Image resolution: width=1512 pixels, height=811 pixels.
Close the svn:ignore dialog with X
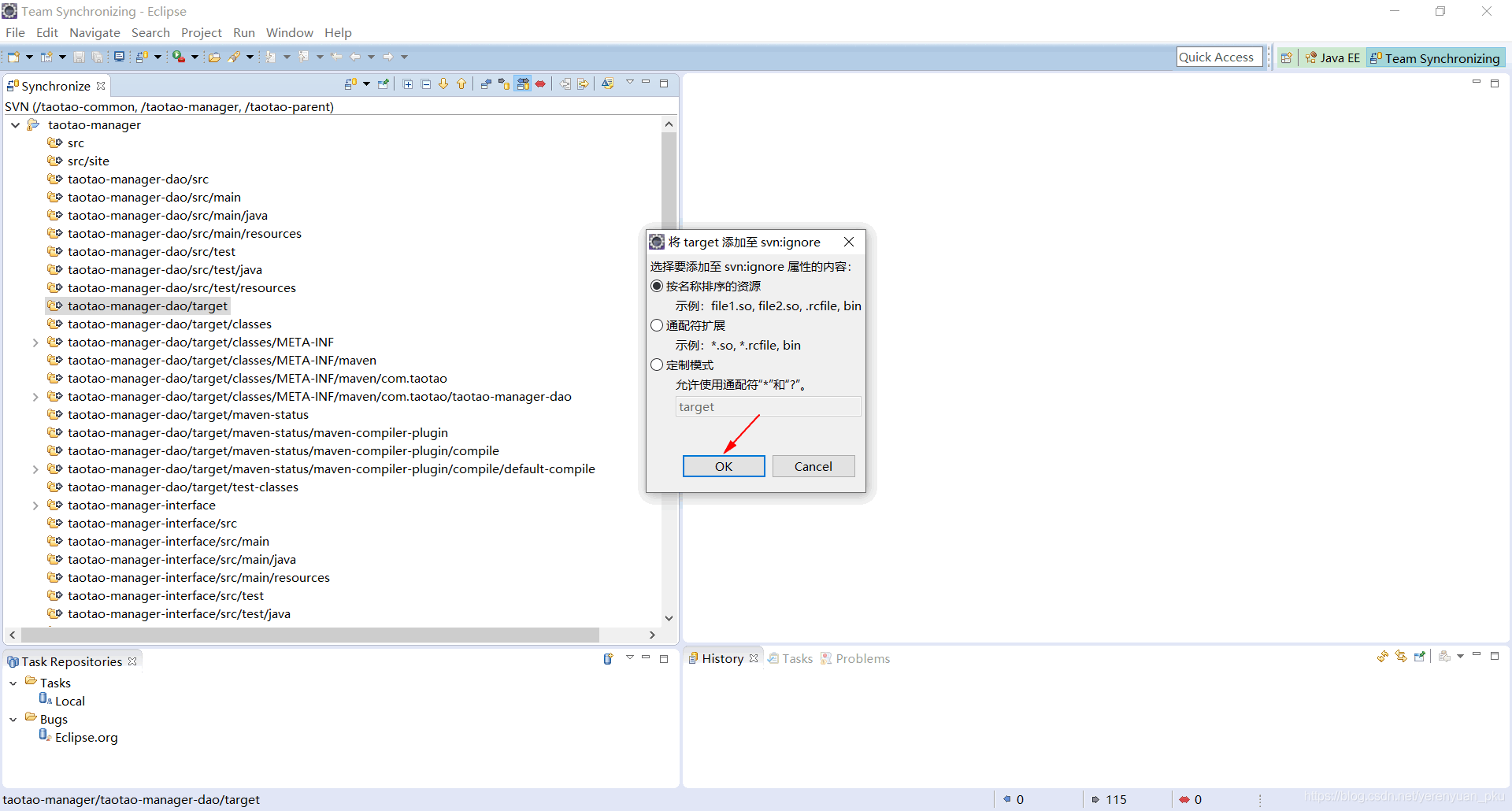(x=849, y=242)
